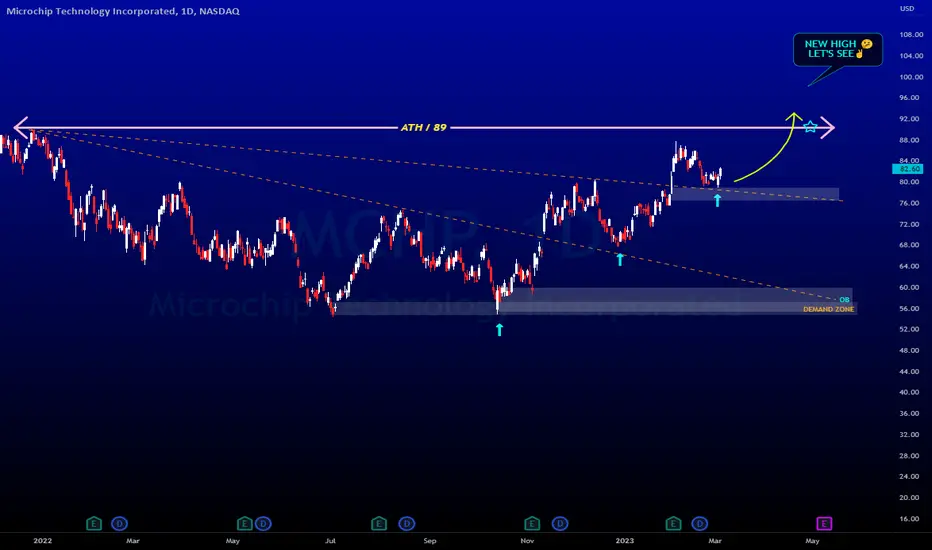Click the 82.60 current price badge
The height and width of the screenshot is (550, 932).
[908, 169]
